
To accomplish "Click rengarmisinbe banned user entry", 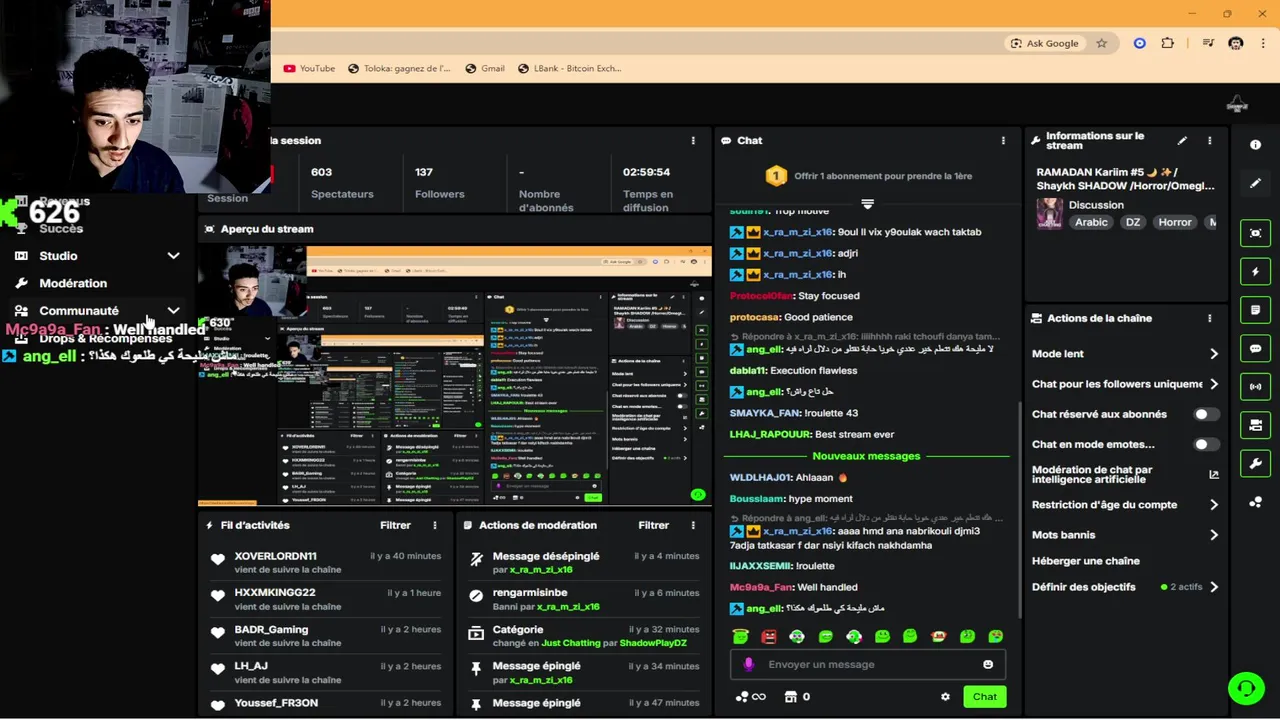I will [x=530, y=593].
